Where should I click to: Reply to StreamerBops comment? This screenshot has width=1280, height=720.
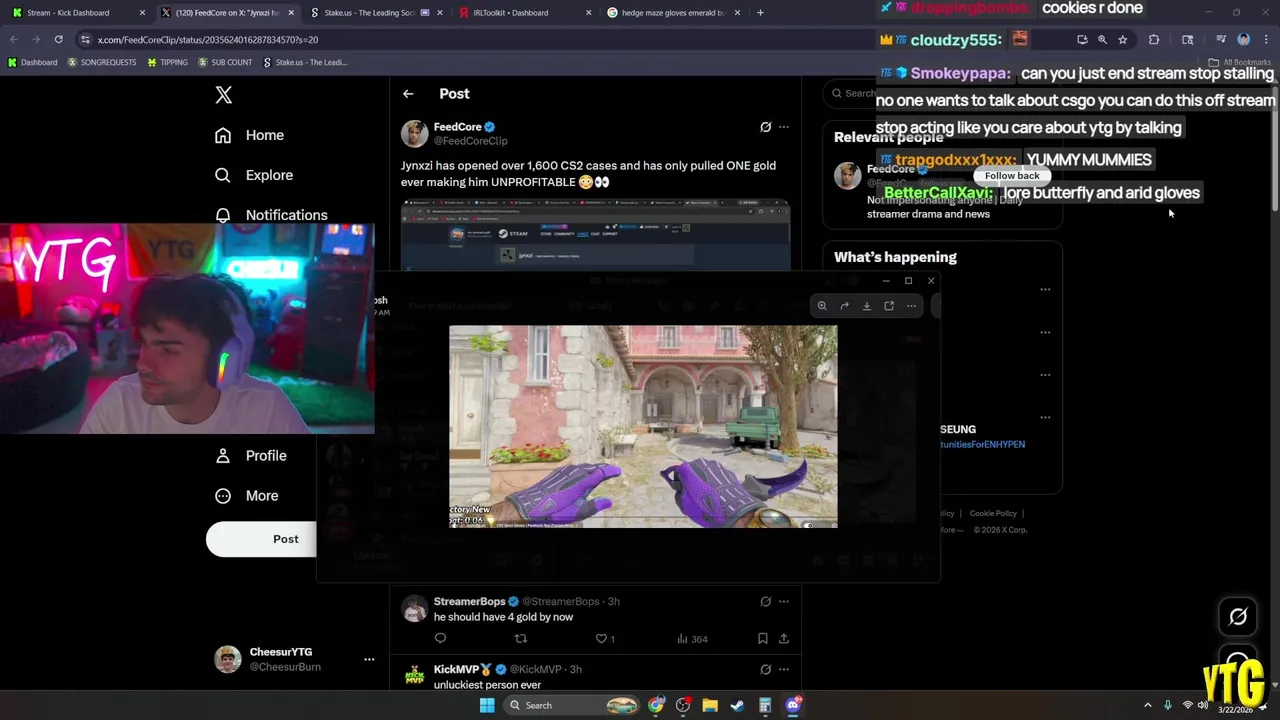click(x=440, y=638)
